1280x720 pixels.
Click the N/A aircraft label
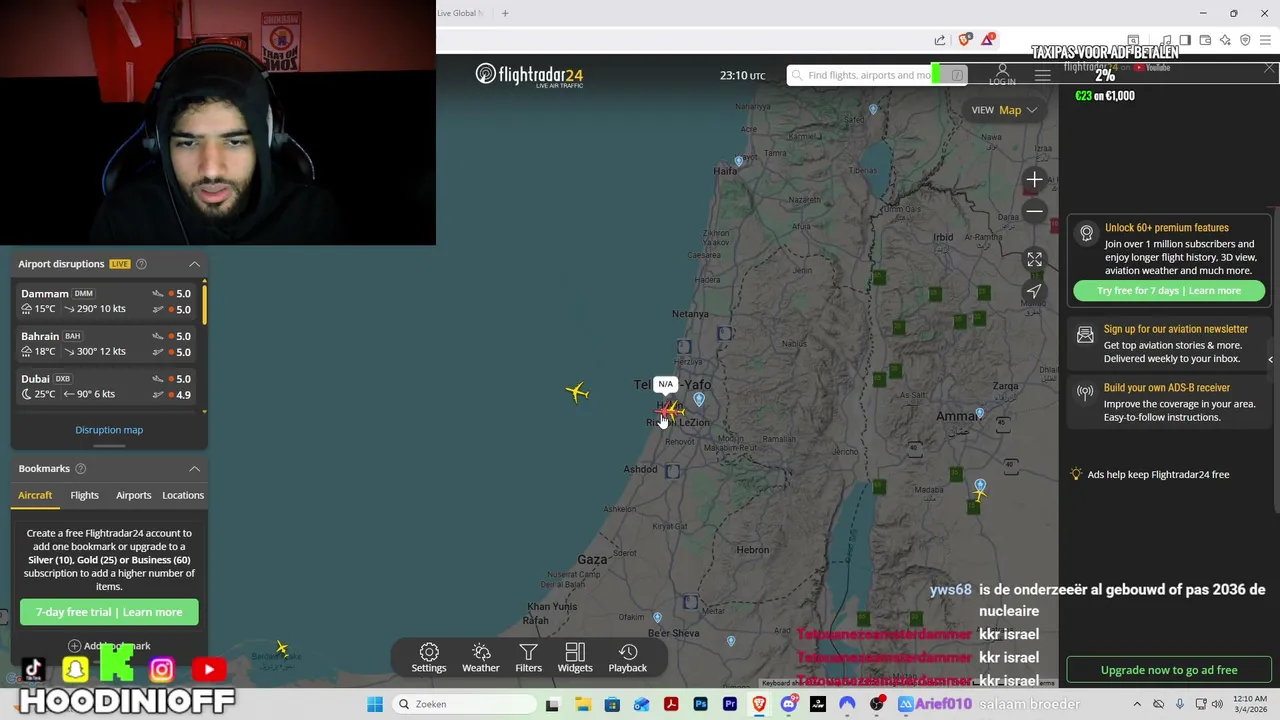coord(665,384)
